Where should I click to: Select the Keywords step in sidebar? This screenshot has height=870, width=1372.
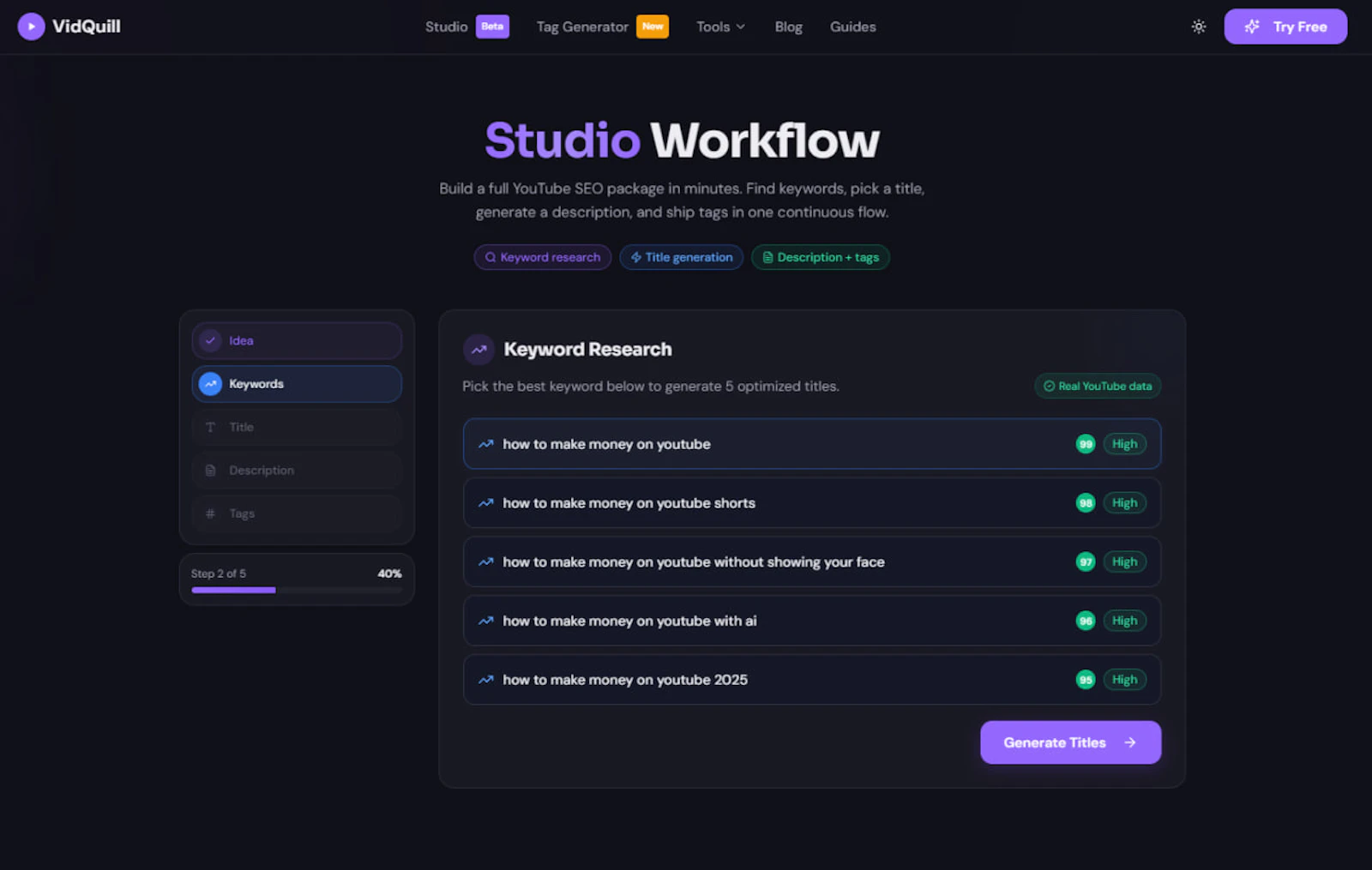(x=297, y=384)
